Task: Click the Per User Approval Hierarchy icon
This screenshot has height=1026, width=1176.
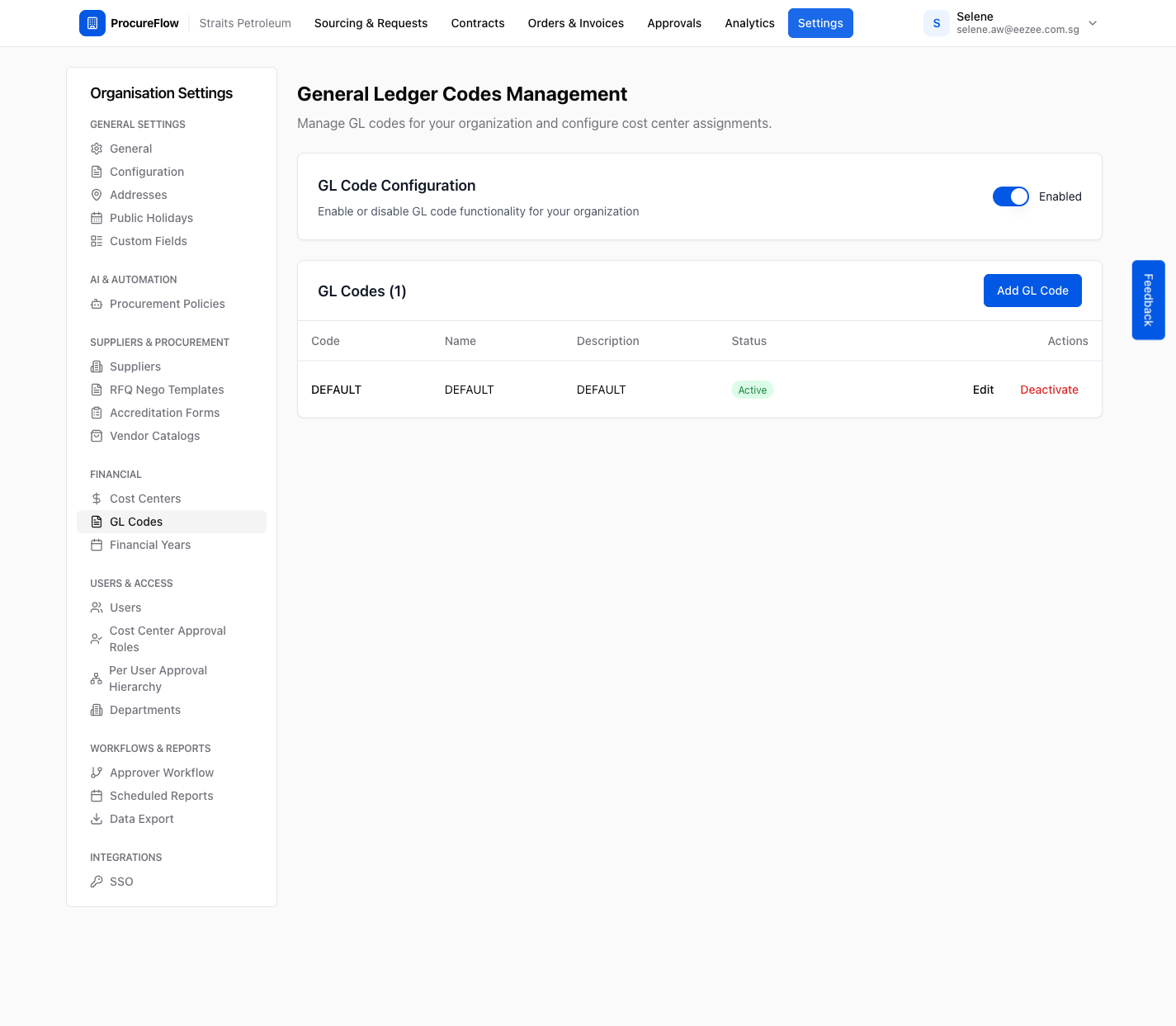Action: 97,678
